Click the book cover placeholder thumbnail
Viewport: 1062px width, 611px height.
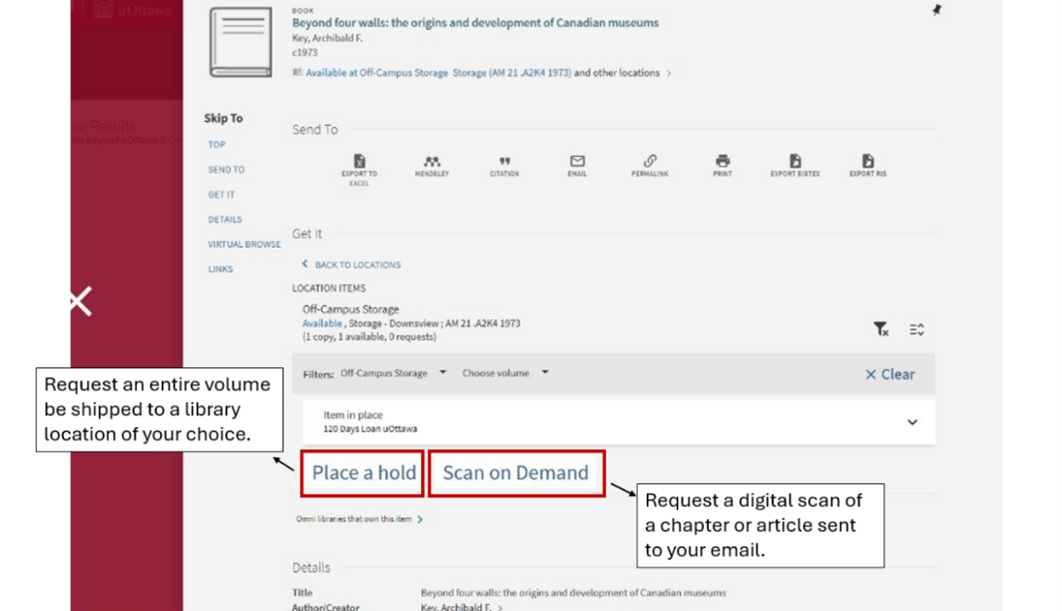240,41
